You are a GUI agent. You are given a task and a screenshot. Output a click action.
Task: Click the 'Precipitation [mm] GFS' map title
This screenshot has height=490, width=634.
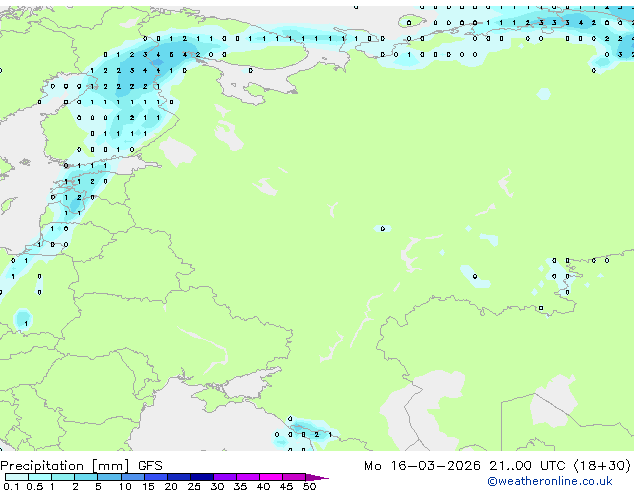(81, 466)
